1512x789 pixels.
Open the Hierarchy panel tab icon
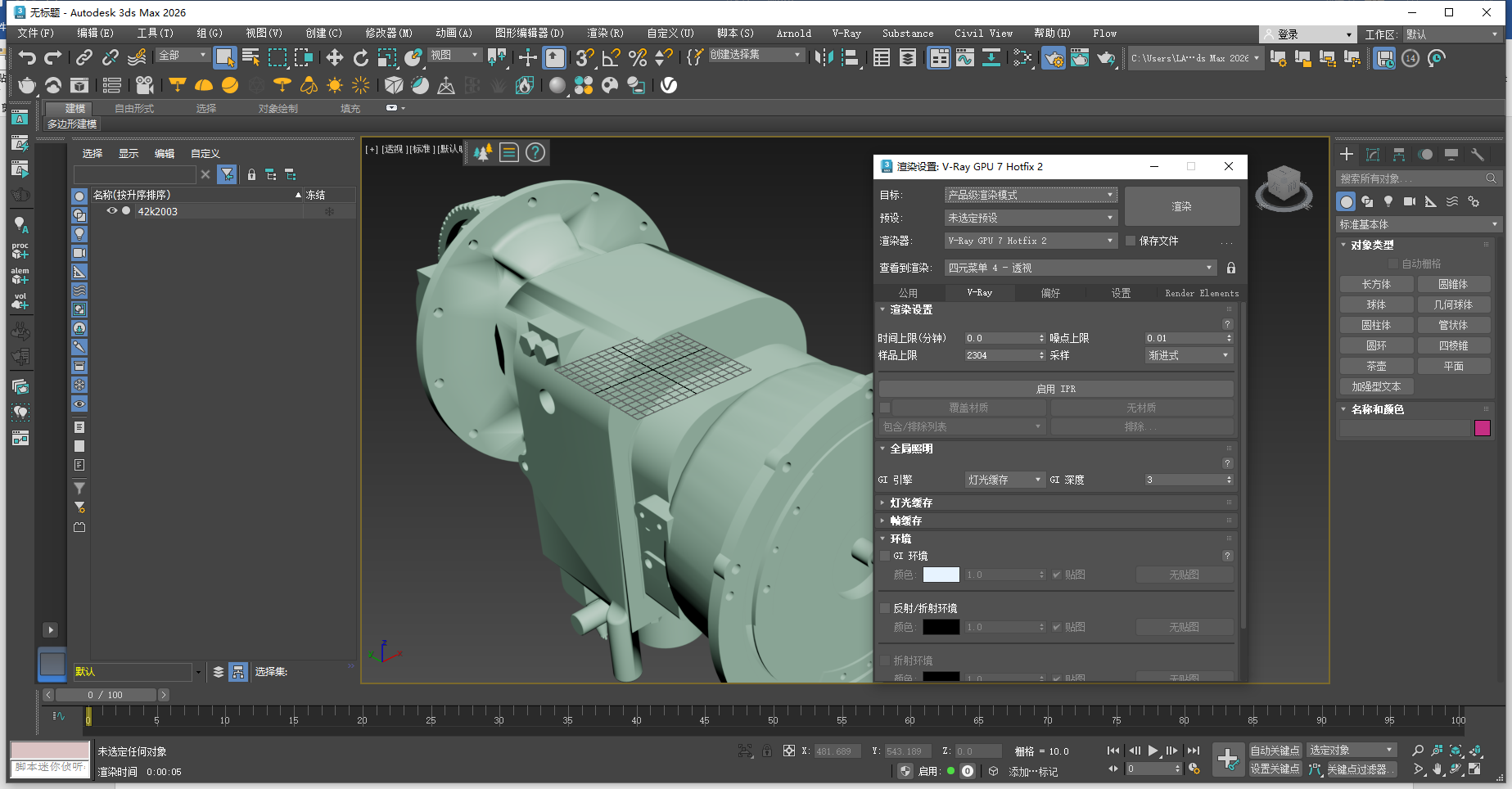click(1399, 154)
